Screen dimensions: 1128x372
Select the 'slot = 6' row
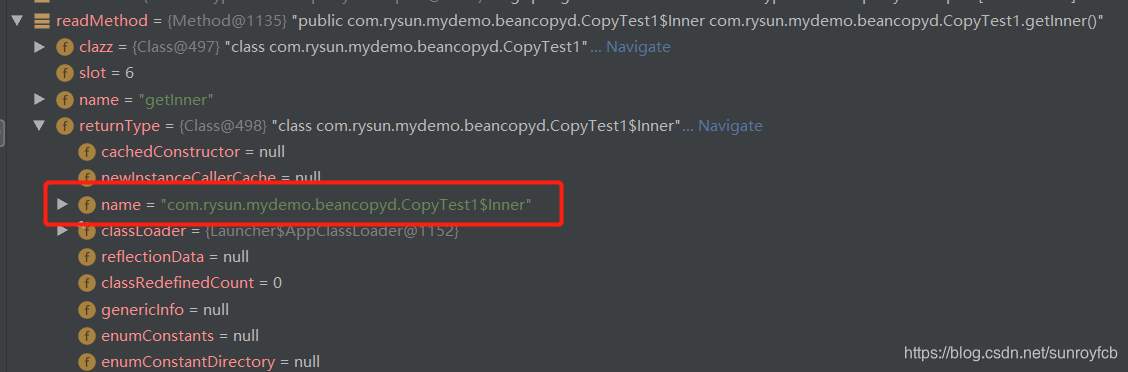(x=106, y=73)
